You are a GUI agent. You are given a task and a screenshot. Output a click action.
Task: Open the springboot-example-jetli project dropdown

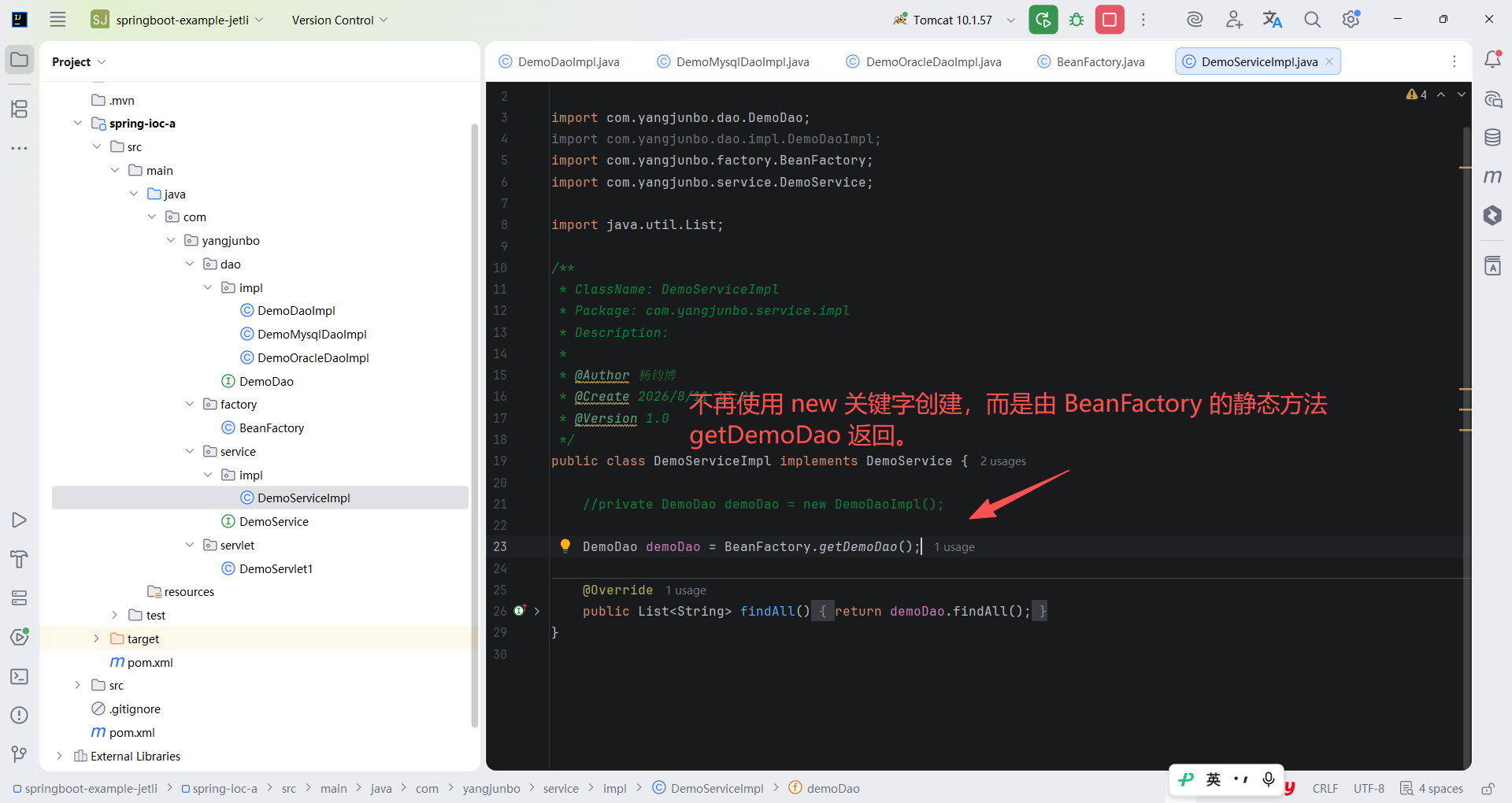177,20
